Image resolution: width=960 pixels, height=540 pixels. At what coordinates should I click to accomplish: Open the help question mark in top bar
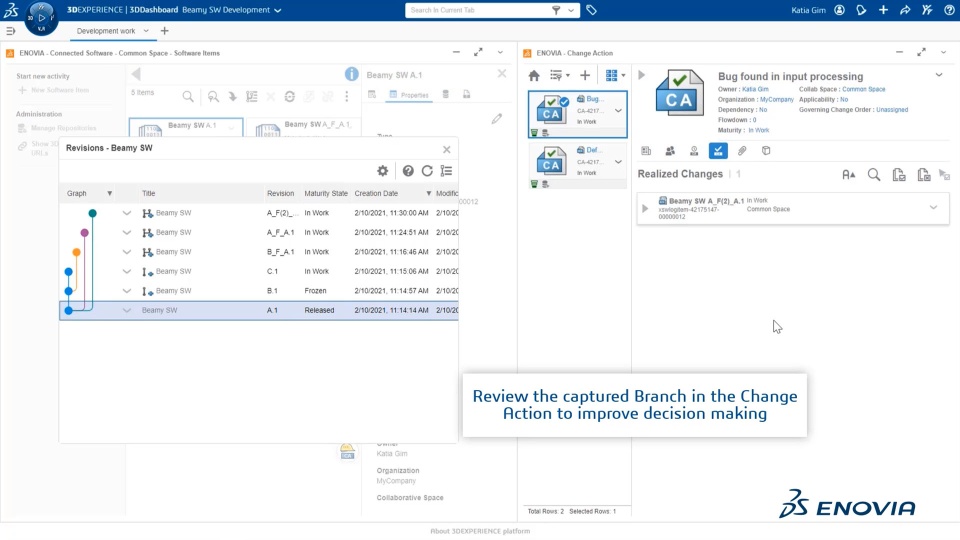[949, 10]
